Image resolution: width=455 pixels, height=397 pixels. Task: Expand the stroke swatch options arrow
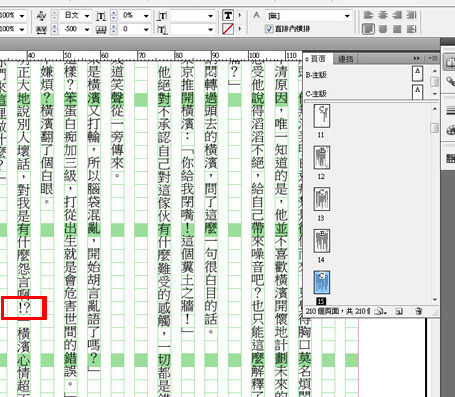tap(240, 29)
